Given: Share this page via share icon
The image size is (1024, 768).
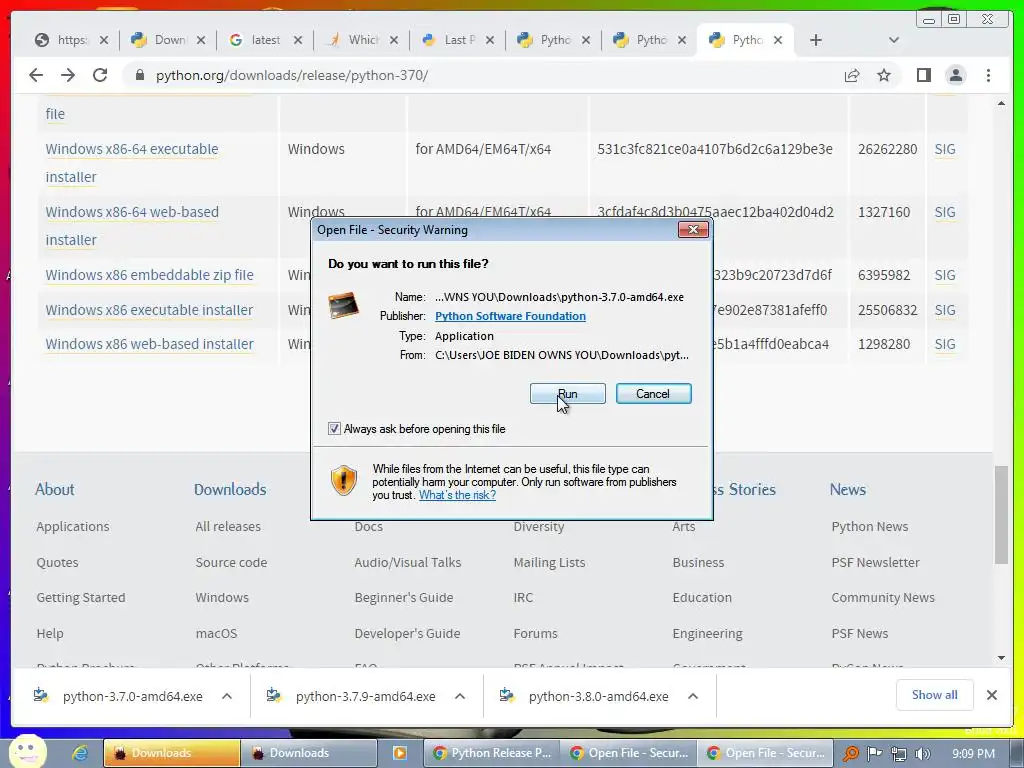Looking at the screenshot, I should point(852,75).
